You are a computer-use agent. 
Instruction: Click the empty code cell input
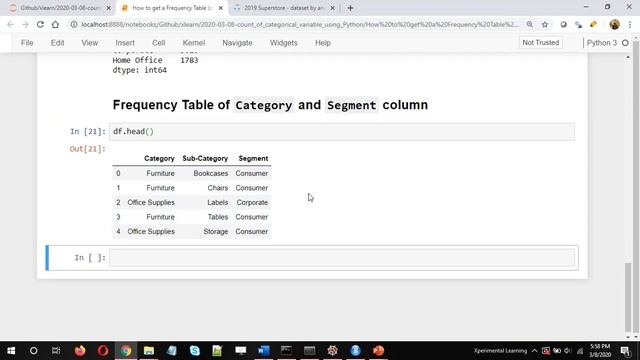coord(342,258)
